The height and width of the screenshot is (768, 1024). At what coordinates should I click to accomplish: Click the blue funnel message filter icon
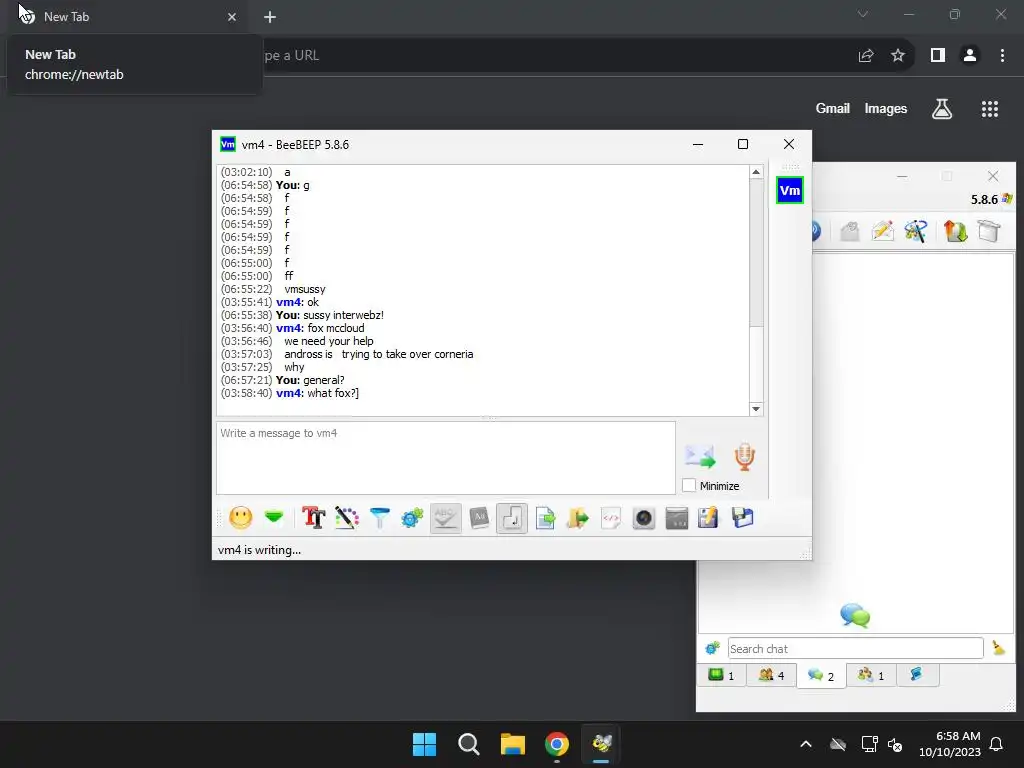coord(379,518)
